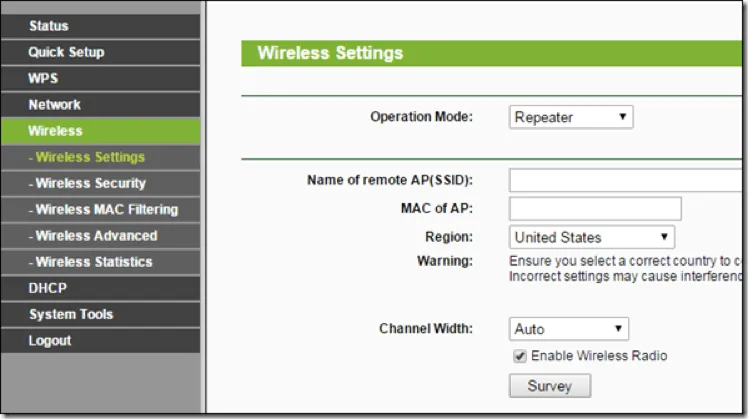Click the MAC of AP input field
This screenshot has height=419, width=748.
tap(595, 208)
